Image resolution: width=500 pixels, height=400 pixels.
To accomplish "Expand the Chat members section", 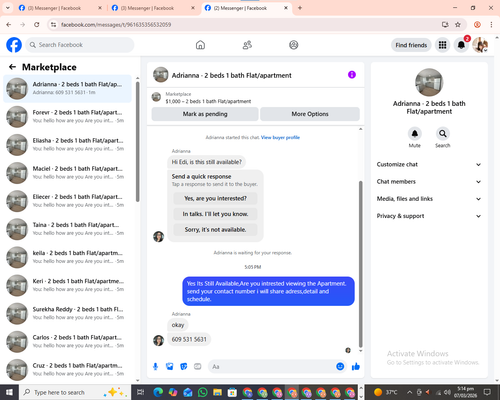I will pos(429,182).
